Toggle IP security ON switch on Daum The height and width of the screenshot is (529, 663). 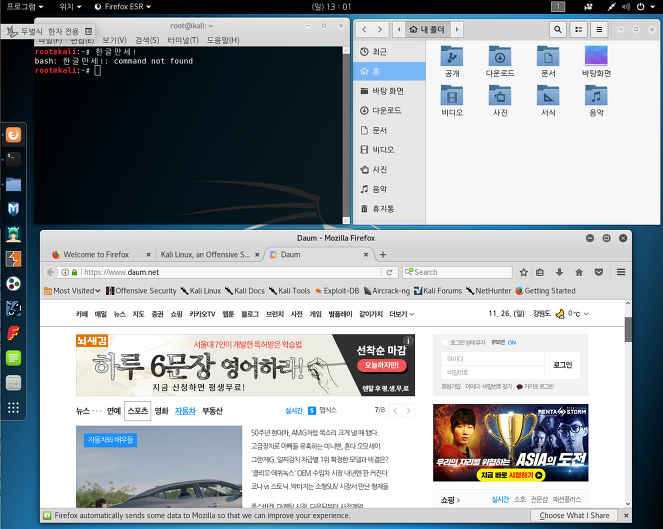pyautogui.click(x=512, y=343)
